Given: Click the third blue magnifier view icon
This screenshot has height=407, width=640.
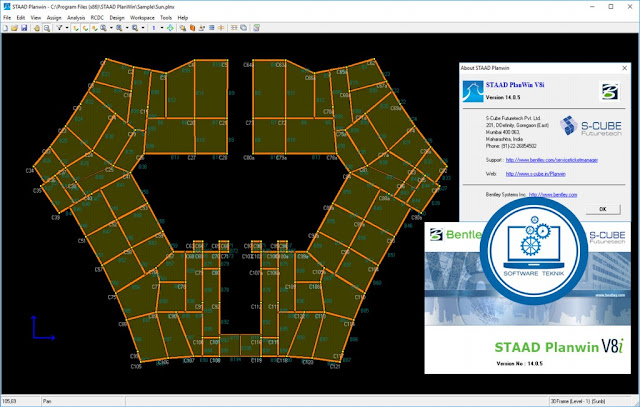Looking at the screenshot, I should pos(135,28).
